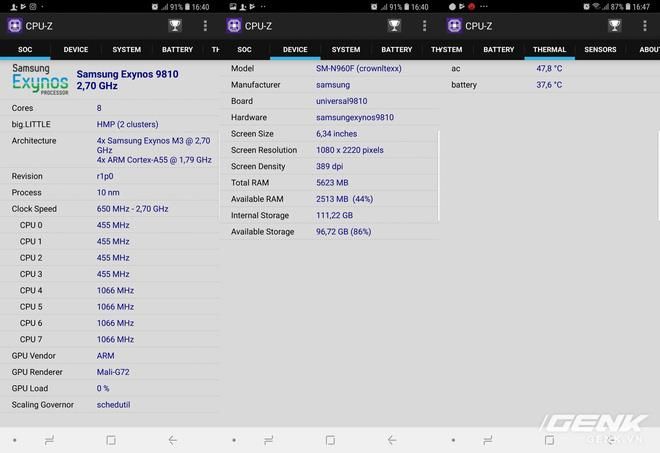Tap the Scaling Governor schedutil row
660x453 pixels.
tap(110, 405)
